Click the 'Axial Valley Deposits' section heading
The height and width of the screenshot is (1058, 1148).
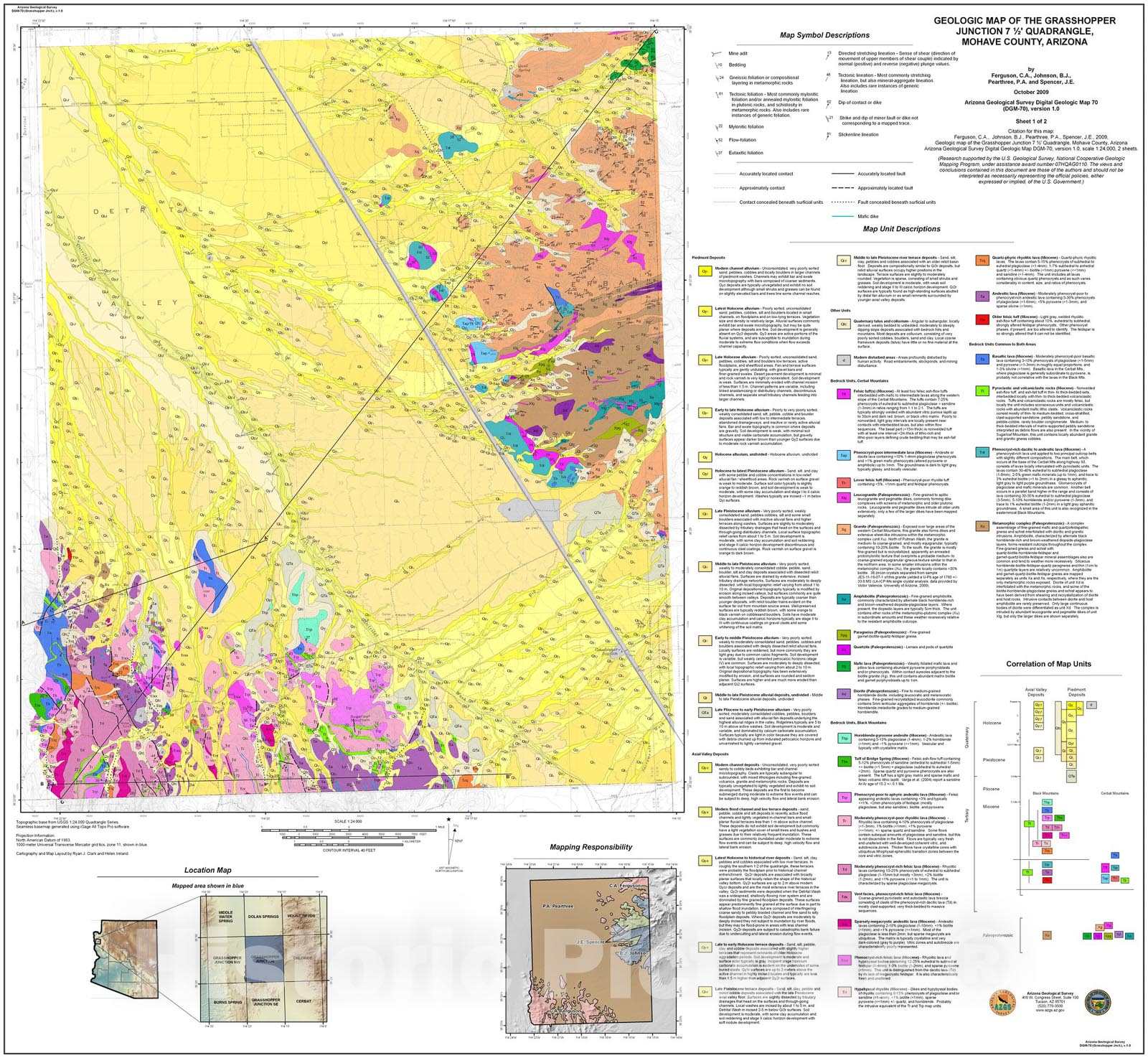coord(710,754)
